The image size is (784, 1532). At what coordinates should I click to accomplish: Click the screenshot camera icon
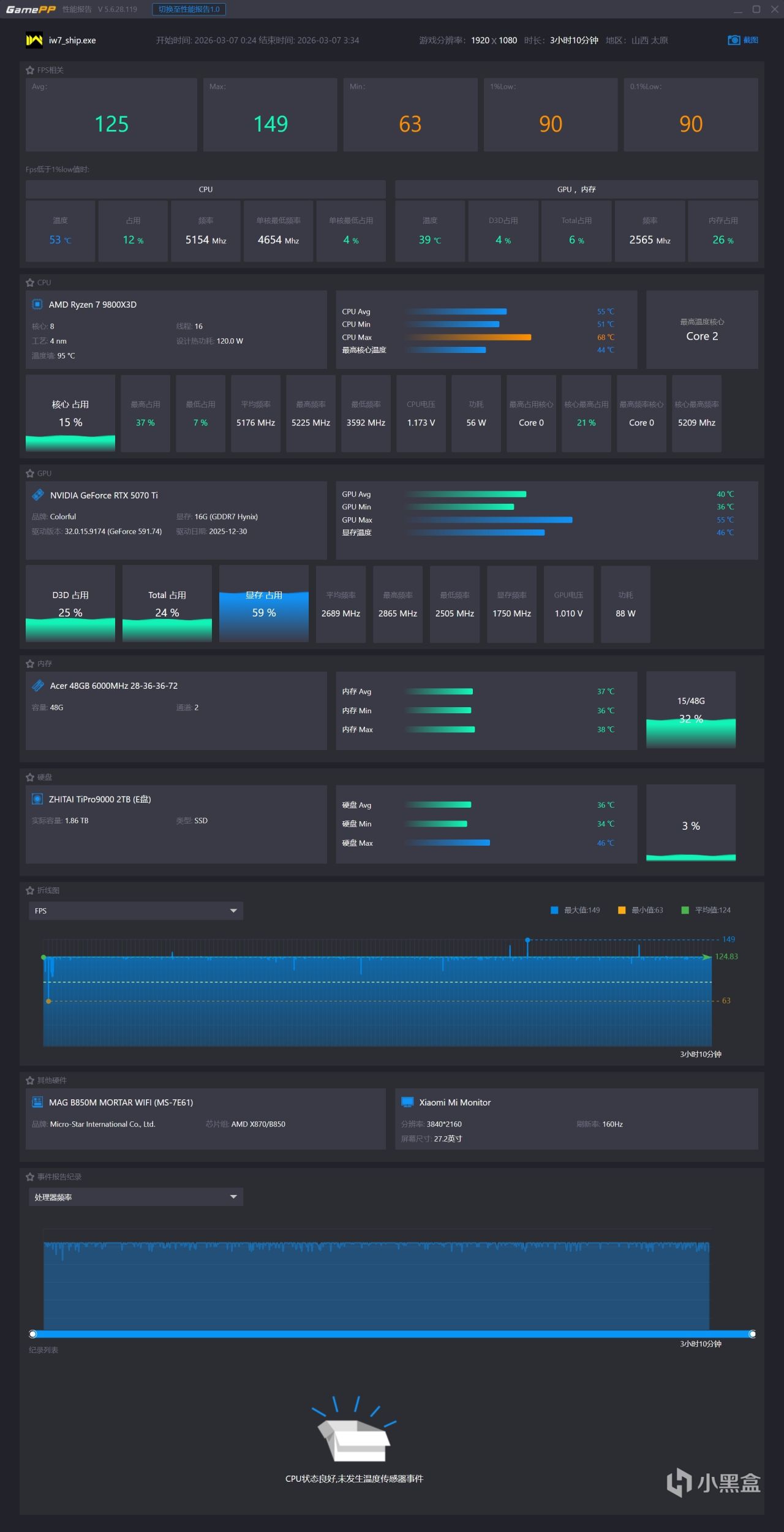pyautogui.click(x=733, y=40)
